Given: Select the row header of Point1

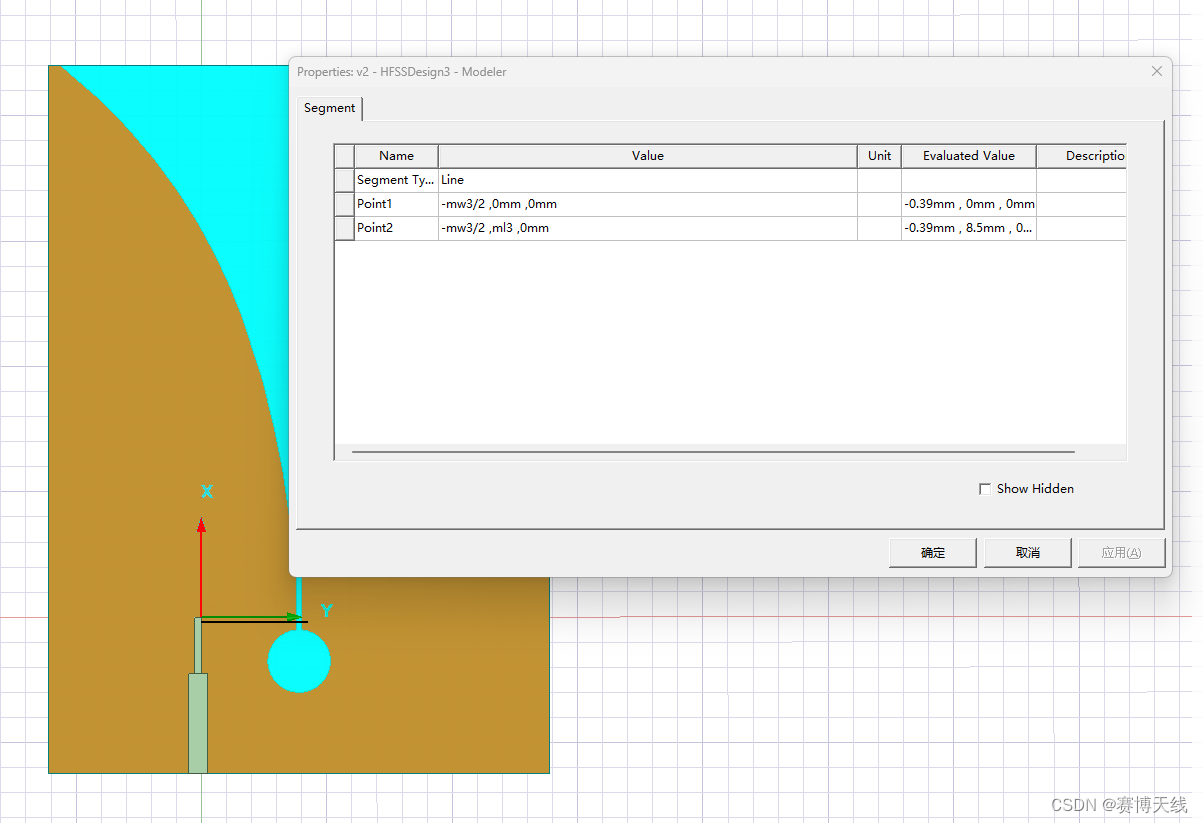Looking at the screenshot, I should tap(344, 204).
